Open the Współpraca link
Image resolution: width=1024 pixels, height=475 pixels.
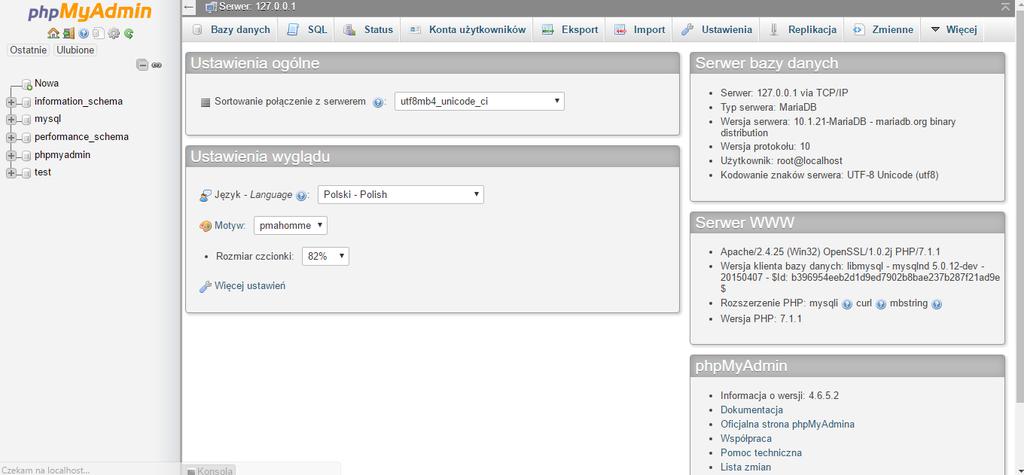[x=746, y=439]
